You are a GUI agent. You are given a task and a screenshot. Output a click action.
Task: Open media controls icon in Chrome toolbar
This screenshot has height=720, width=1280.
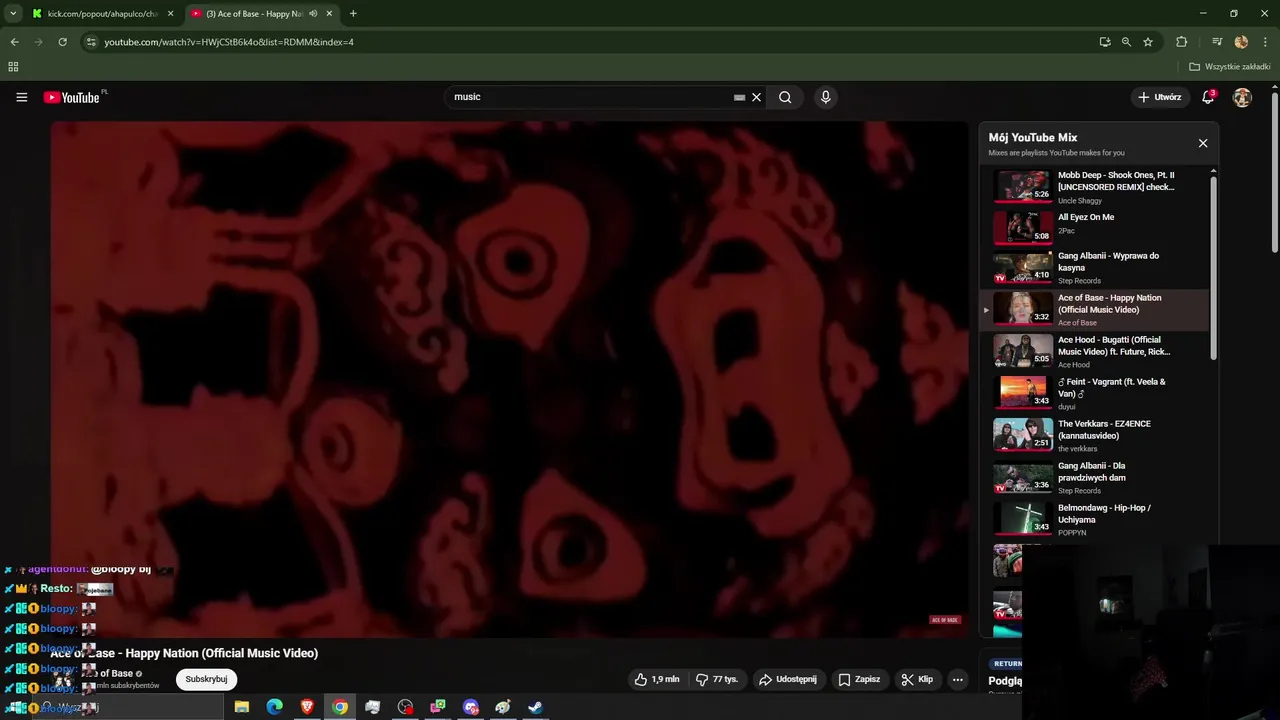[x=1217, y=42]
